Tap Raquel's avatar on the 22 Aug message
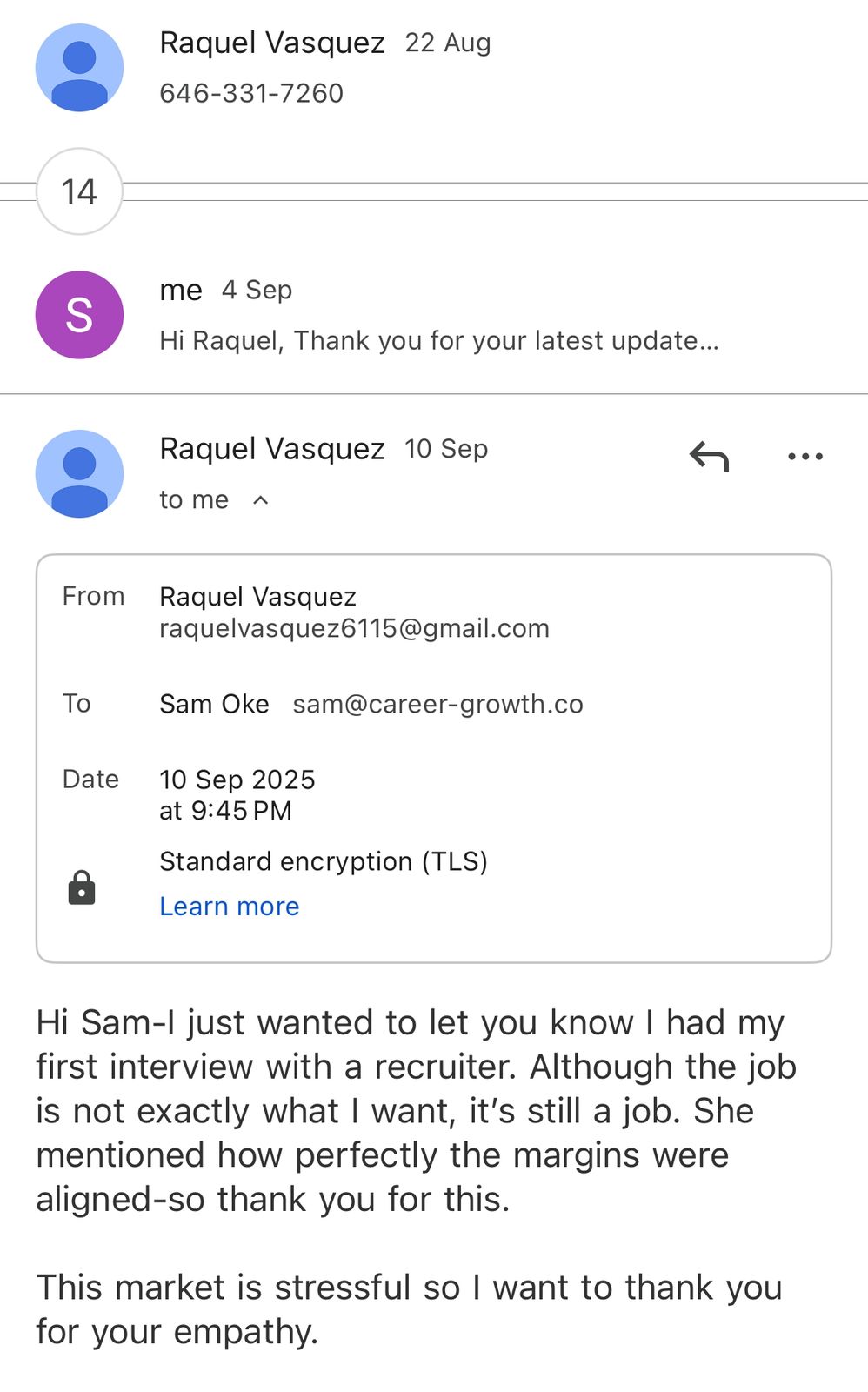The image size is (868, 1392). coord(79,68)
